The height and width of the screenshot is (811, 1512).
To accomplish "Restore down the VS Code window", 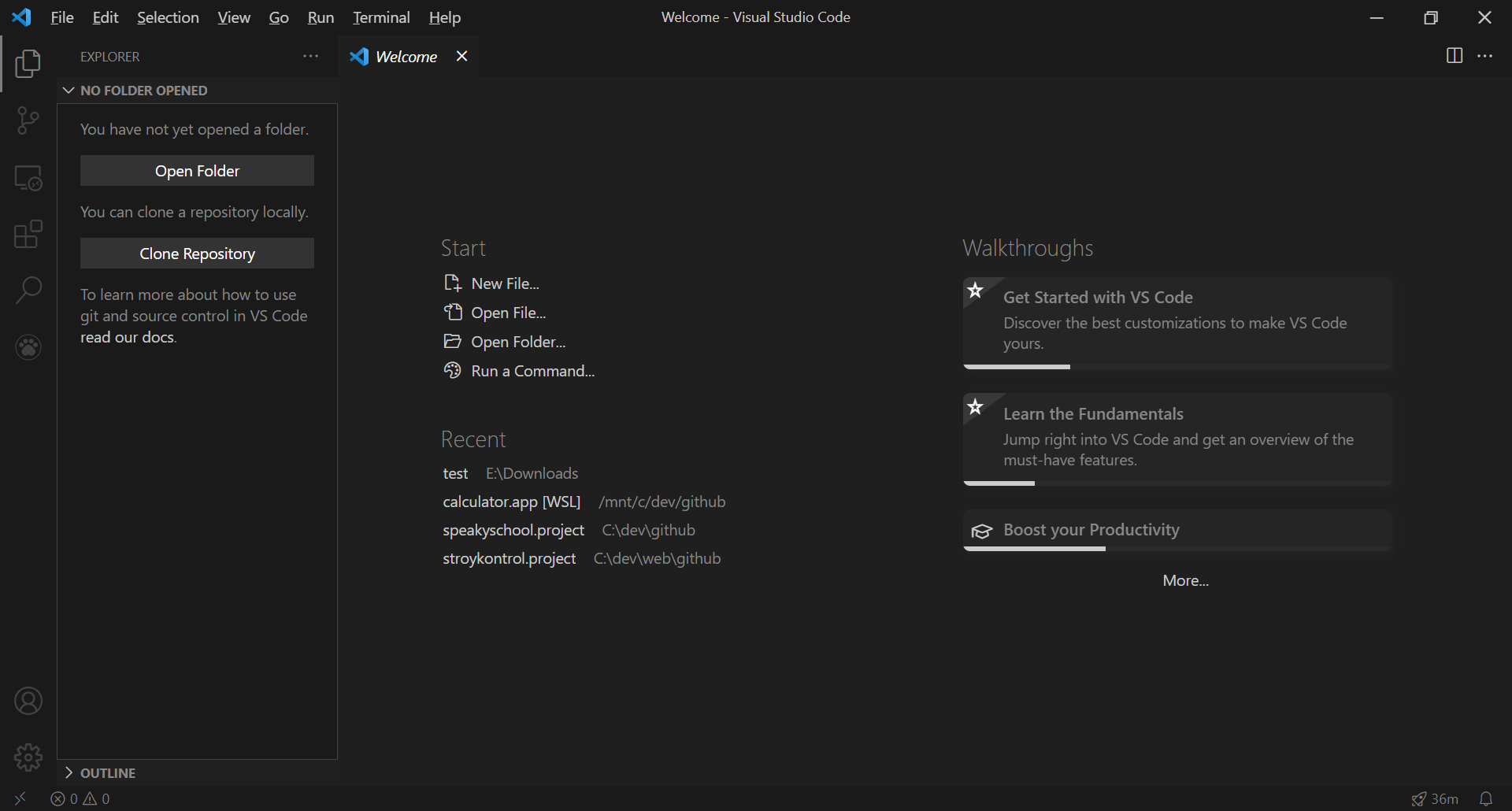I will pos(1431,17).
